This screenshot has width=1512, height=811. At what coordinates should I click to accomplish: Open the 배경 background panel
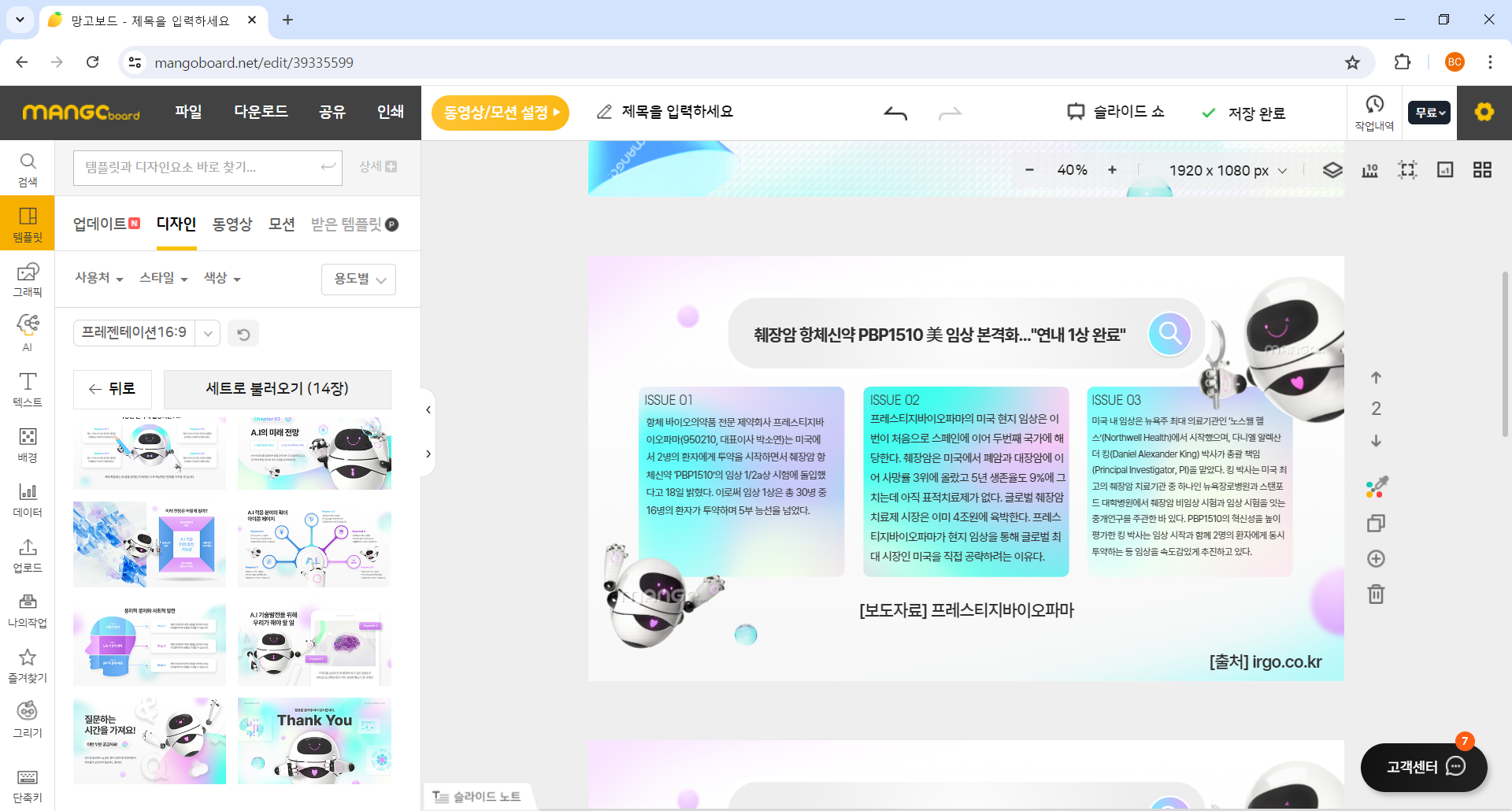click(28, 445)
